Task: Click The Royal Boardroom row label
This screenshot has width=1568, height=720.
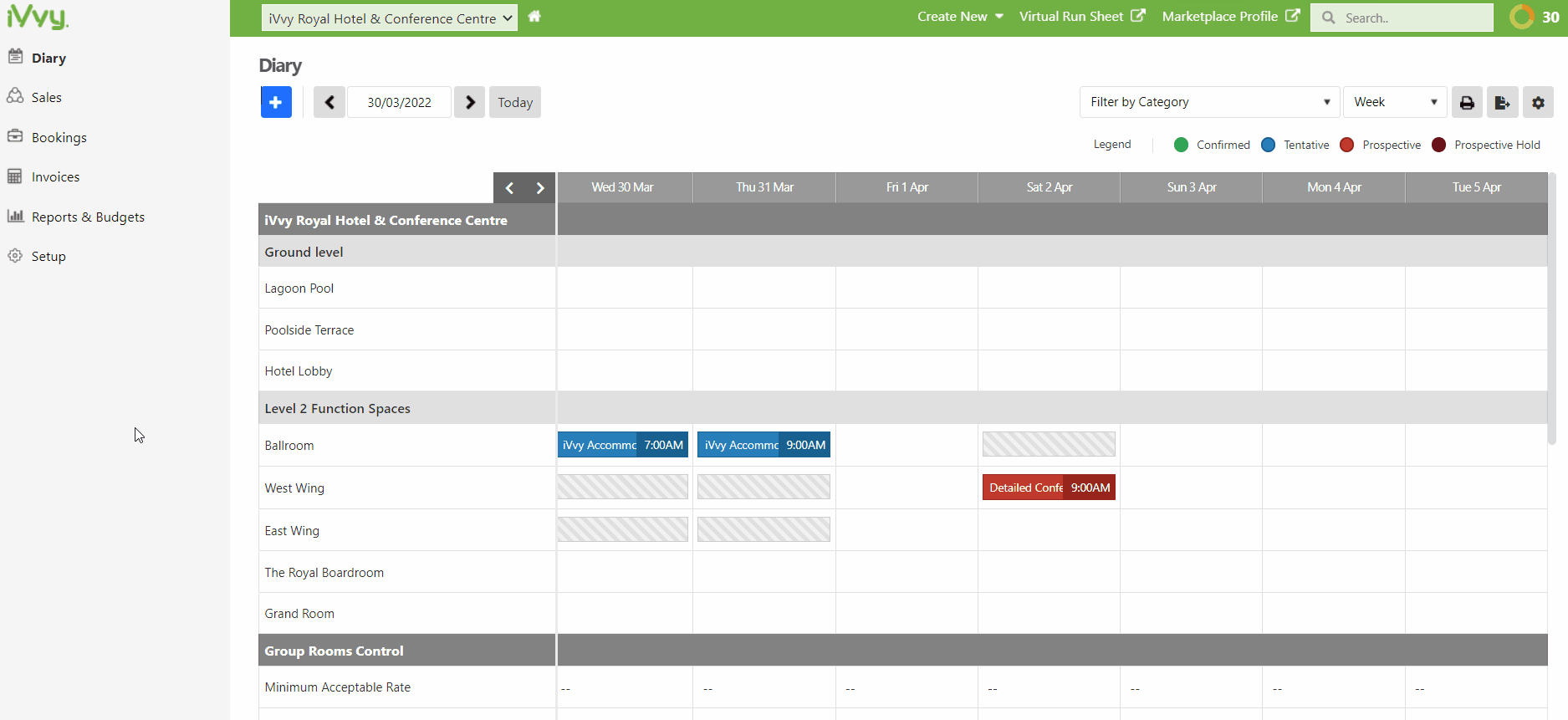Action: tap(324, 573)
